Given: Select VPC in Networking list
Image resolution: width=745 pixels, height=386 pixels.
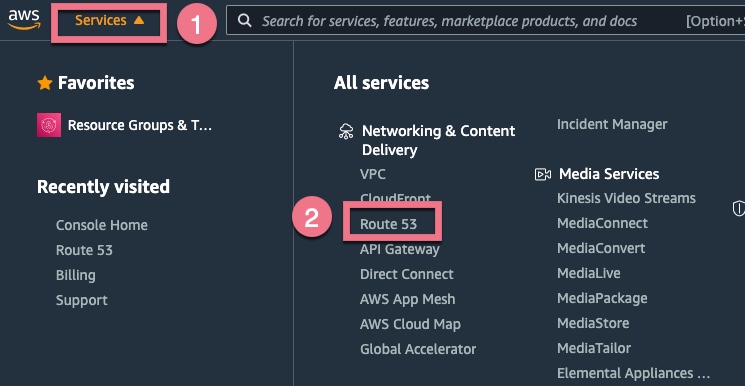Looking at the screenshot, I should [x=373, y=174].
